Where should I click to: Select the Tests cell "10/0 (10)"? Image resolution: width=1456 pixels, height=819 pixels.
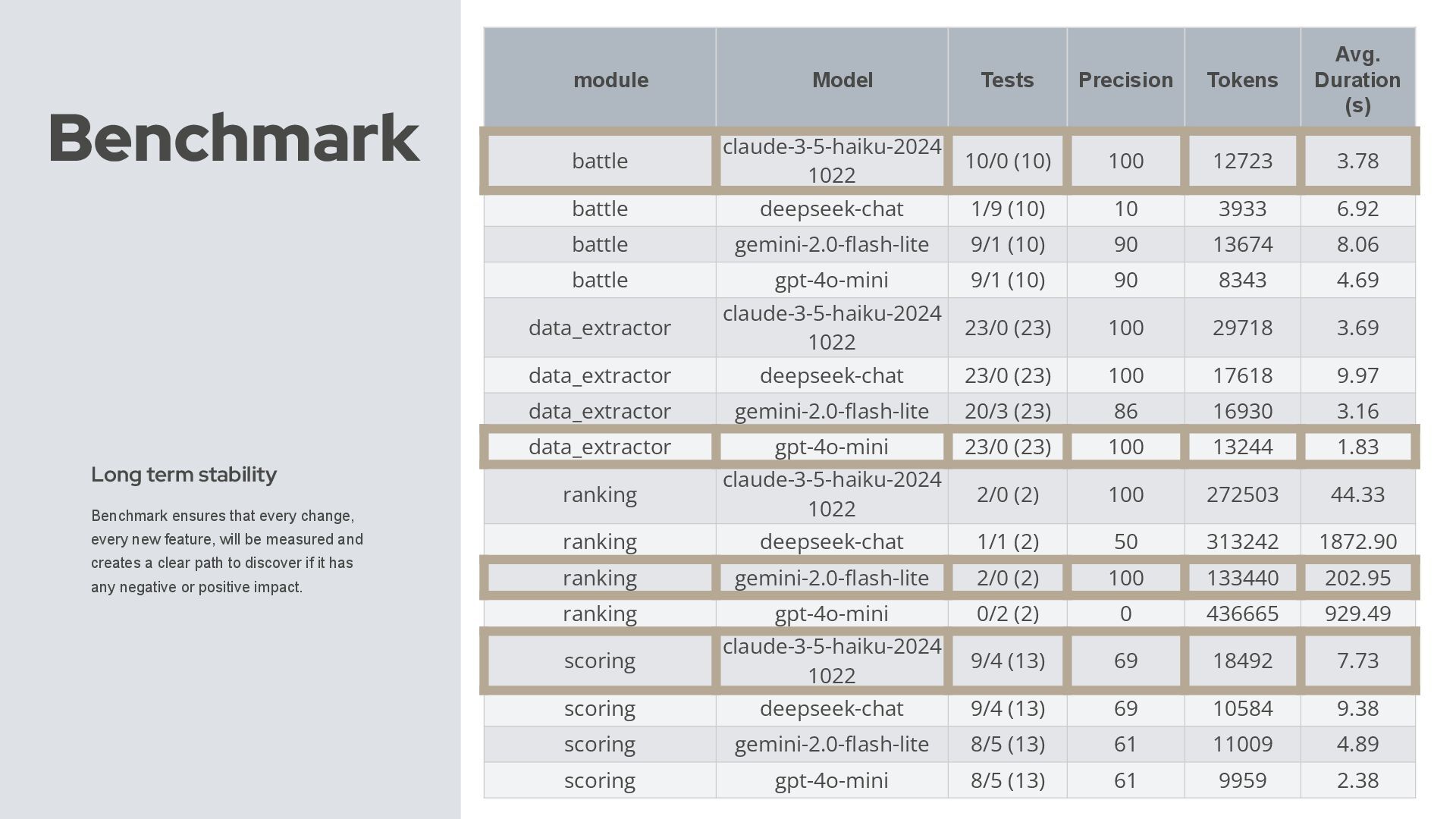pos(1008,161)
